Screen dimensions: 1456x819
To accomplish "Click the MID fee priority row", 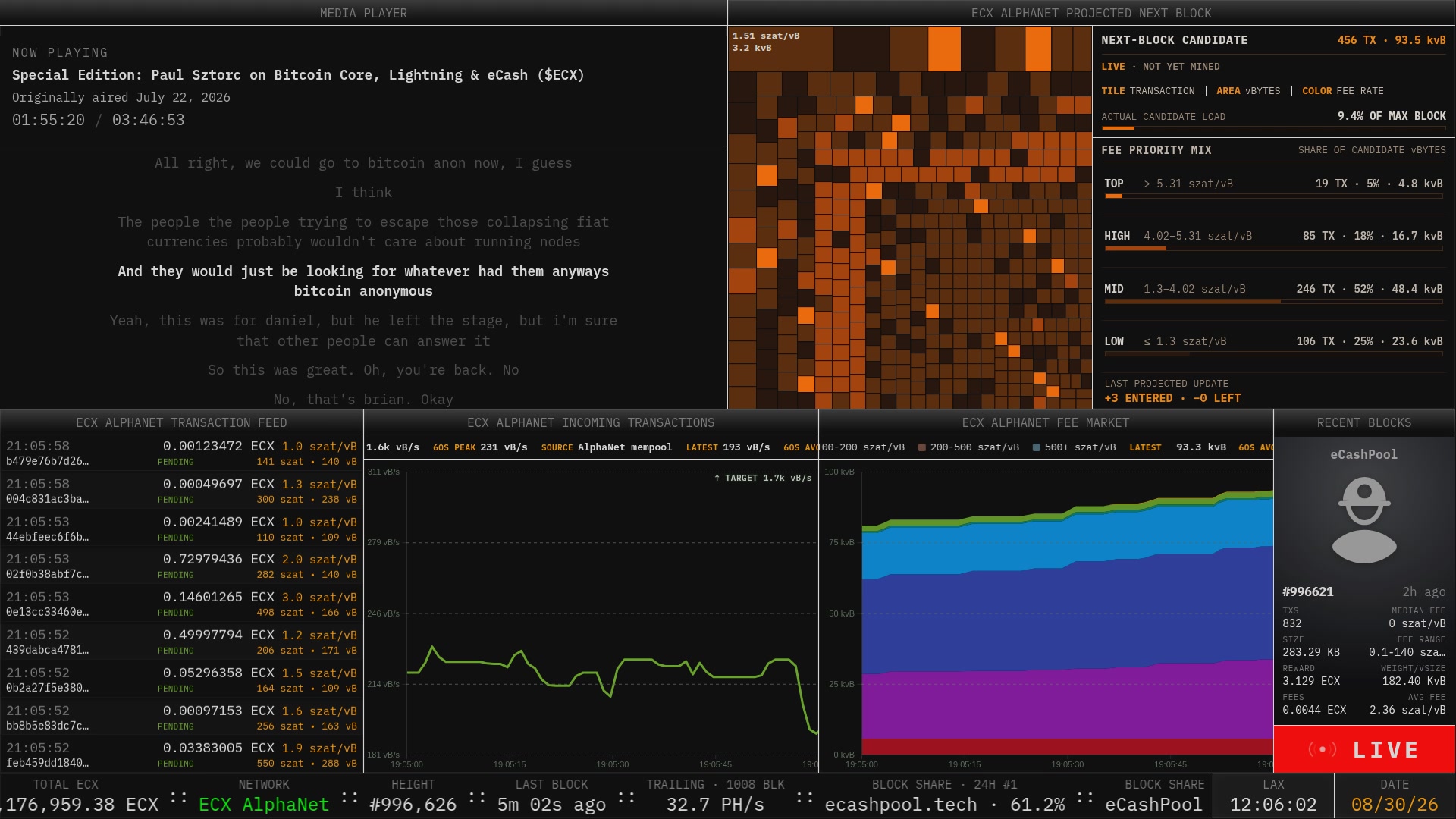I will (1273, 292).
